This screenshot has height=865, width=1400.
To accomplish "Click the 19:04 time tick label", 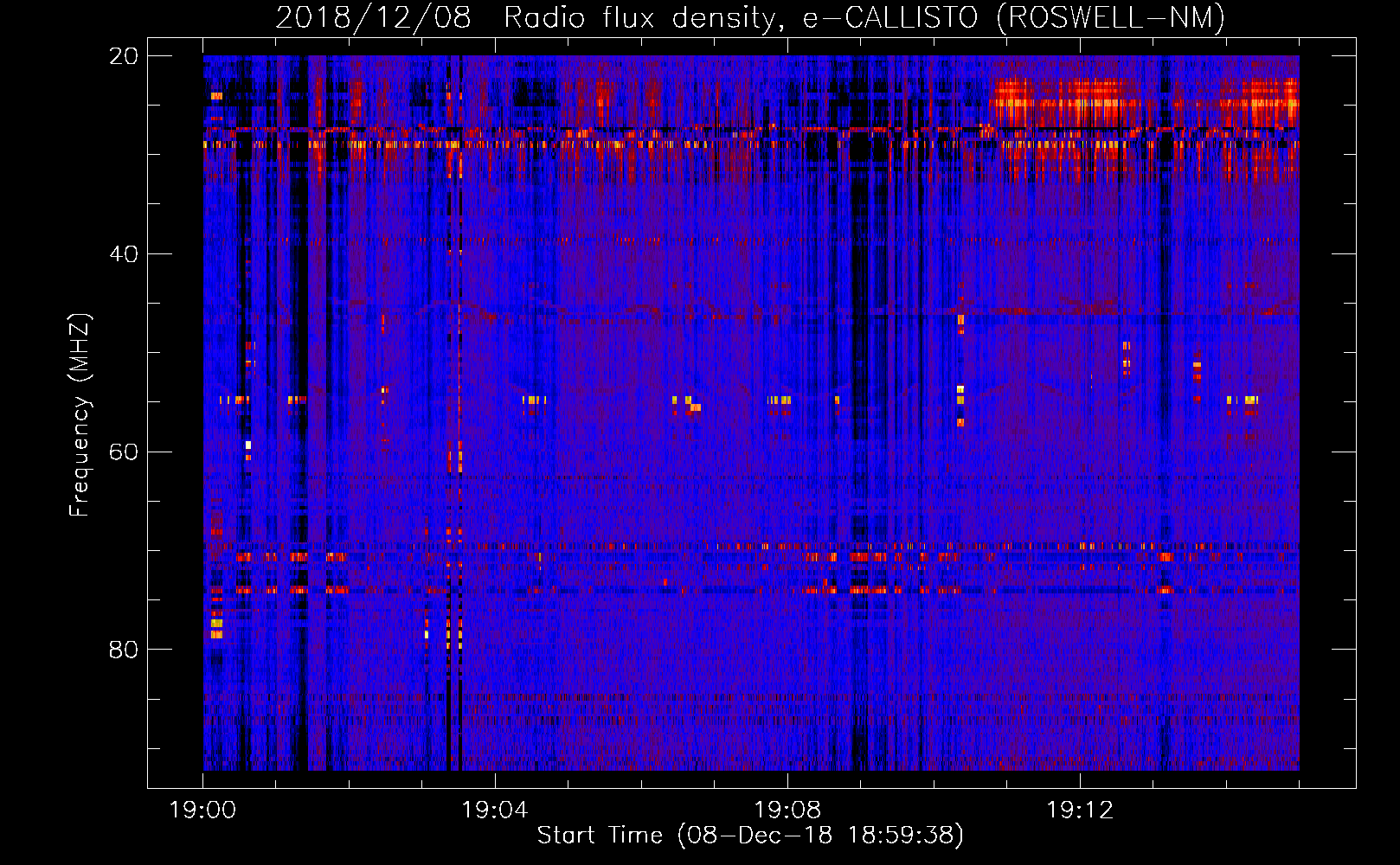I will point(495,811).
